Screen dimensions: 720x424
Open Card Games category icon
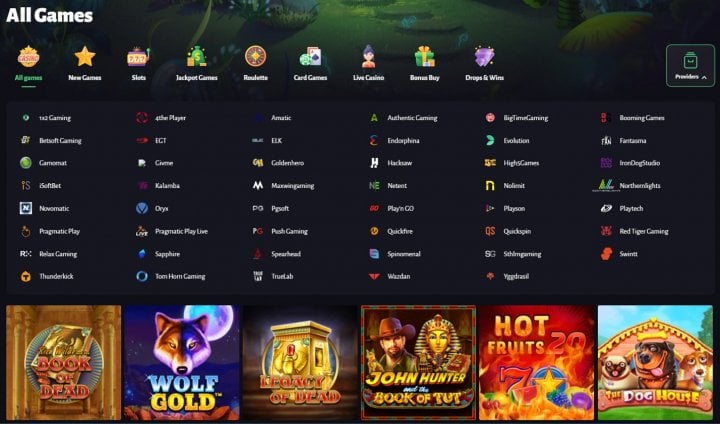(x=310, y=57)
